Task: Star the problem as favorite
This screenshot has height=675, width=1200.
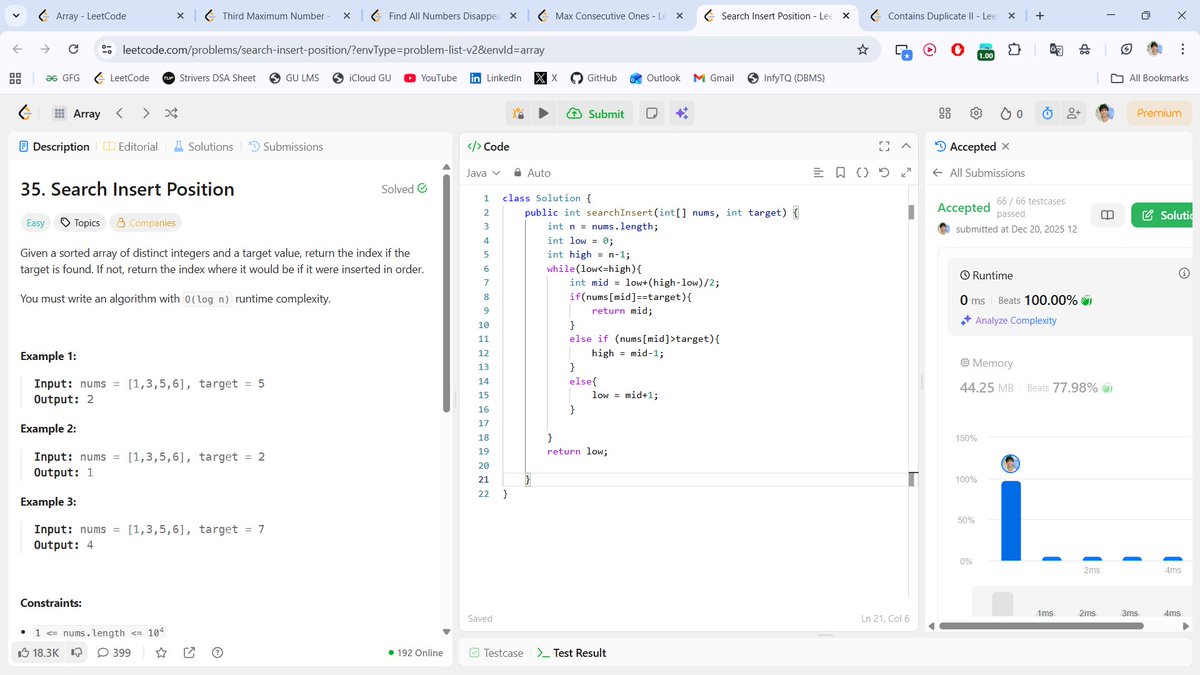Action: (161, 652)
